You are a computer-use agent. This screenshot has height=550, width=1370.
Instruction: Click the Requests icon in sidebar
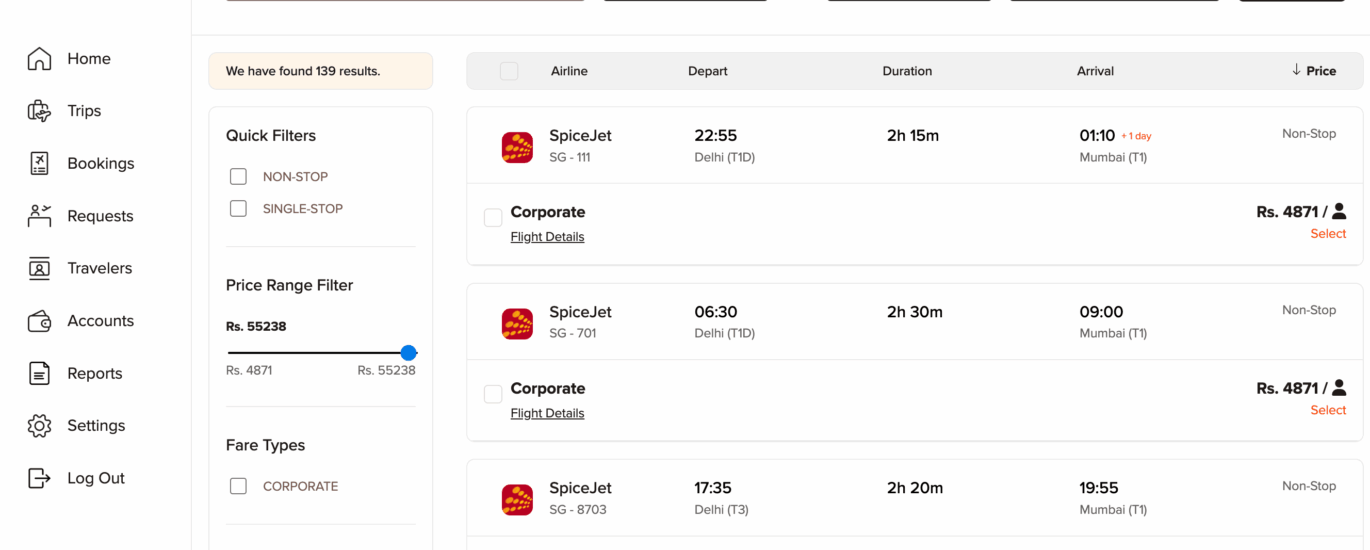tap(39, 216)
